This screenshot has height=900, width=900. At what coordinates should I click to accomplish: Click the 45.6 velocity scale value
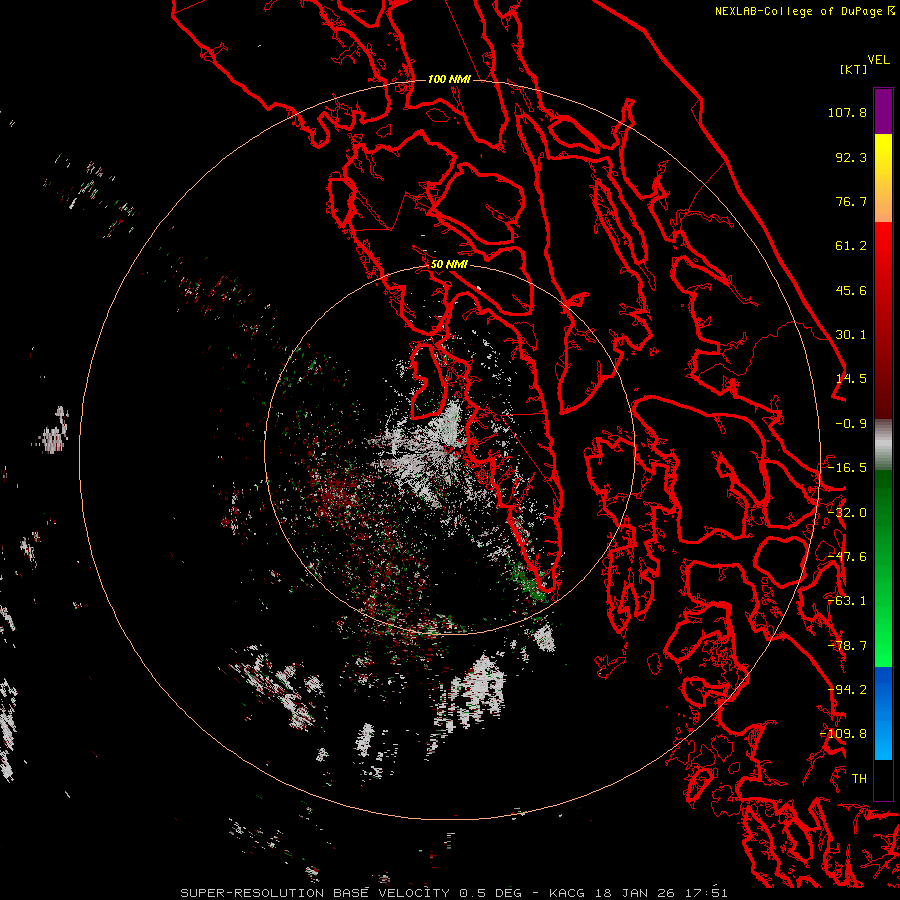(851, 290)
